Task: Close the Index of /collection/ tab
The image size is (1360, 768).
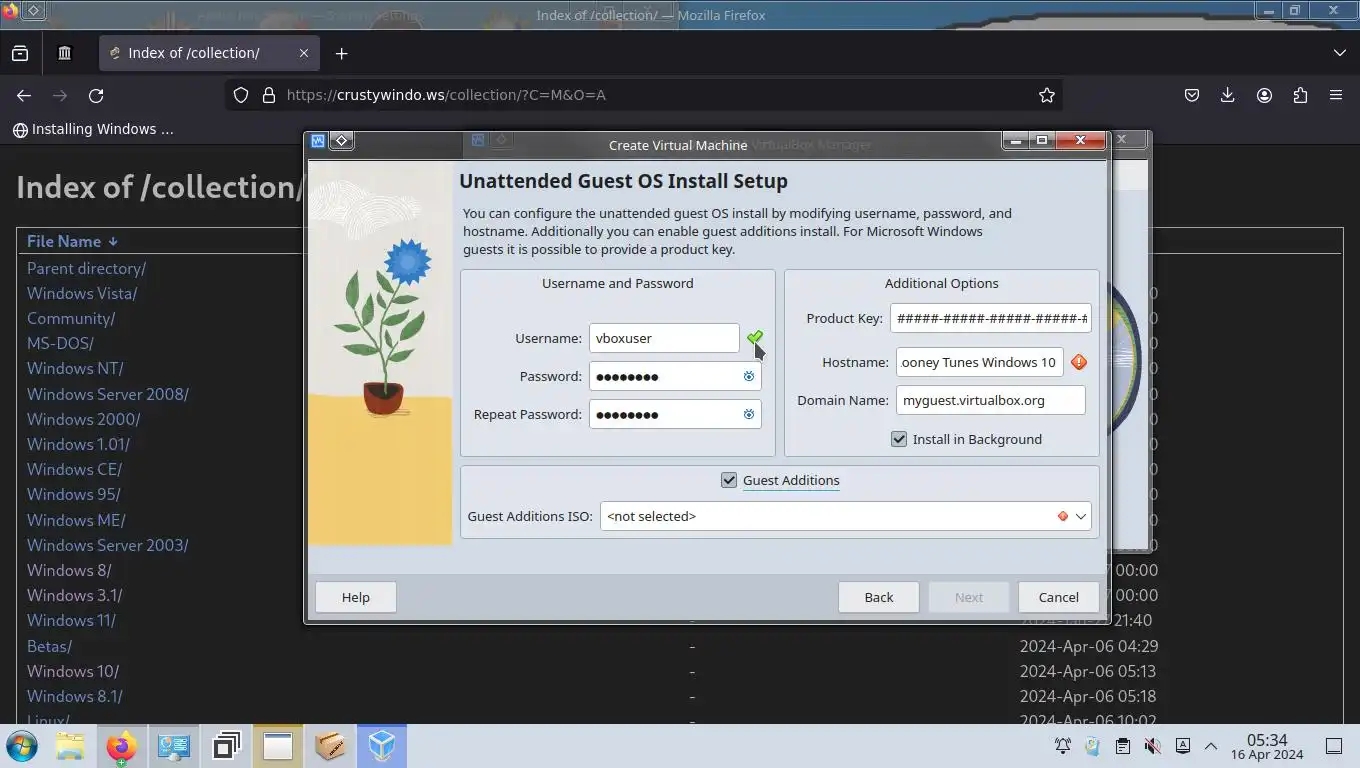Action: pyautogui.click(x=304, y=53)
